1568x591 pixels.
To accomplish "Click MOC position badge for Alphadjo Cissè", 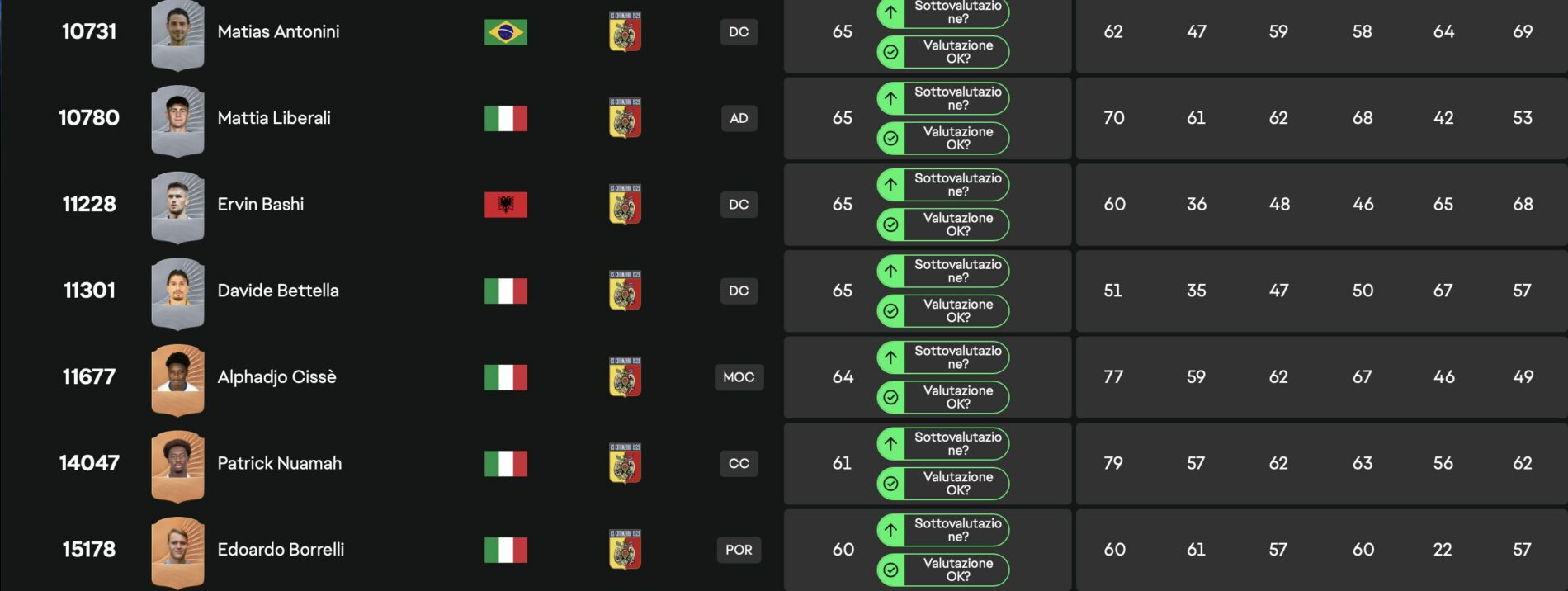I will (739, 377).
